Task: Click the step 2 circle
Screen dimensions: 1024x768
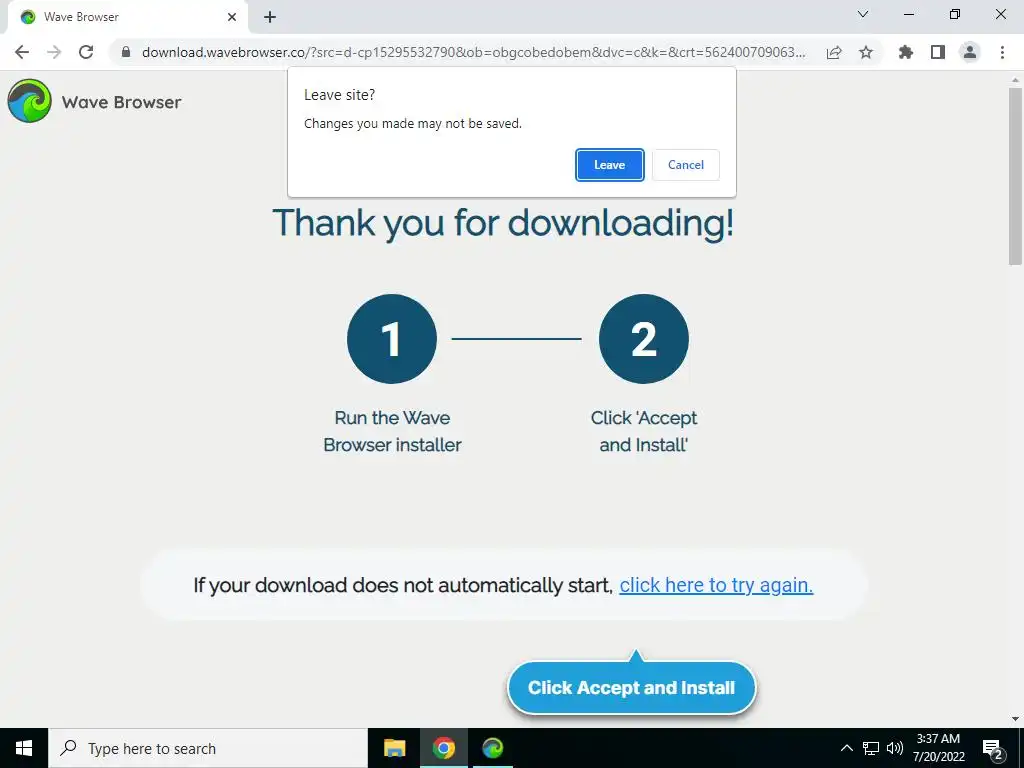Action: pyautogui.click(x=644, y=339)
